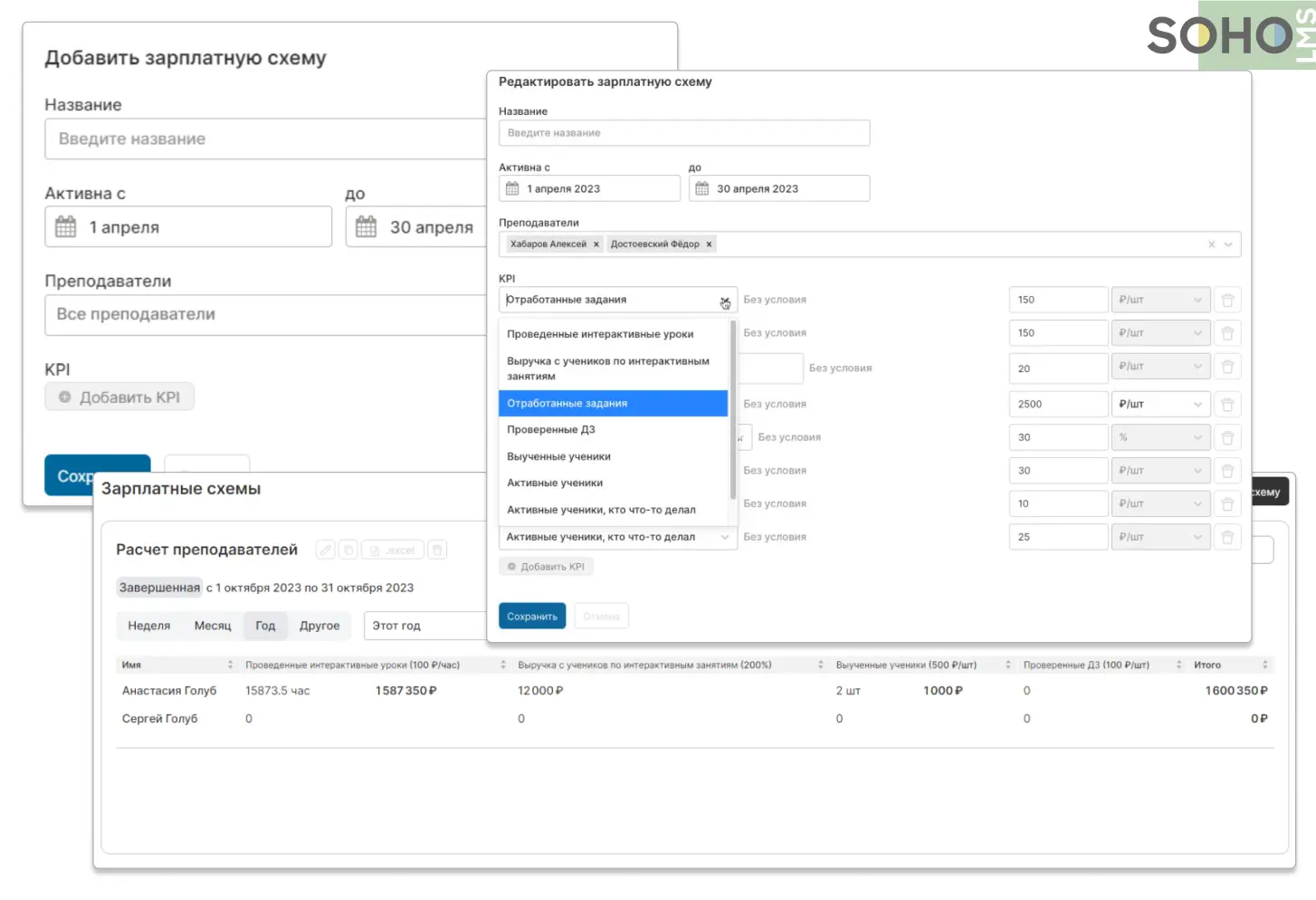
Task: Sort table by Имя column arrows
Action: 230,665
